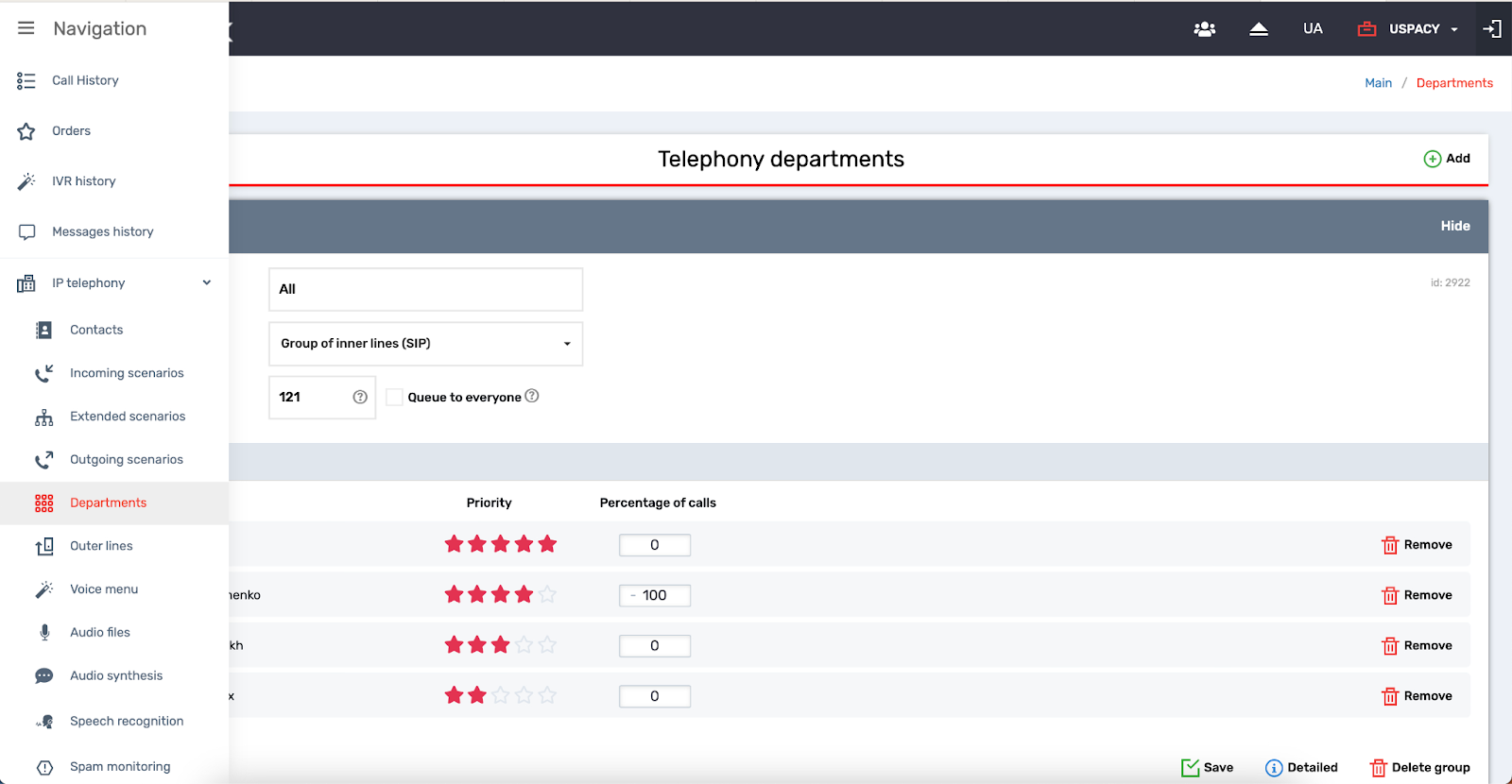Viewport: 1512px width, 784px height.
Task: Remove the two-star priority row
Action: [1417, 696]
